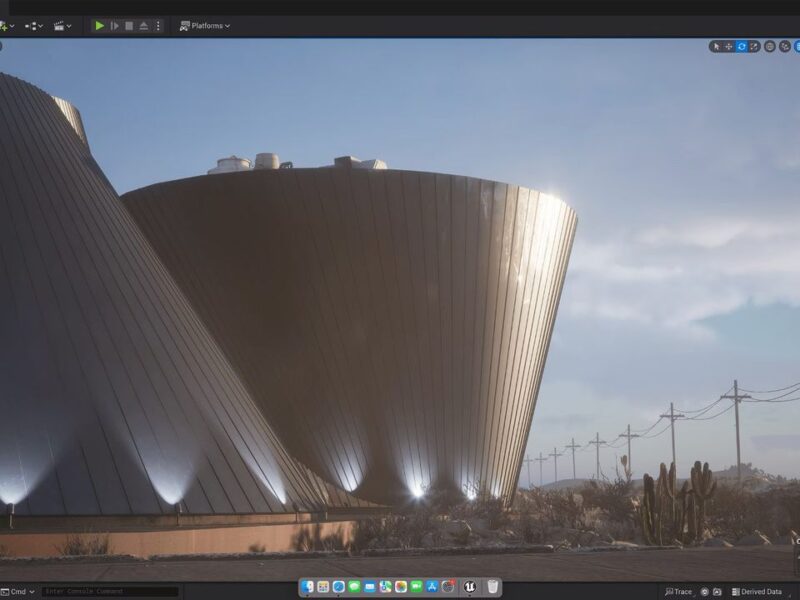Click the Enter Console Command field

110,592
